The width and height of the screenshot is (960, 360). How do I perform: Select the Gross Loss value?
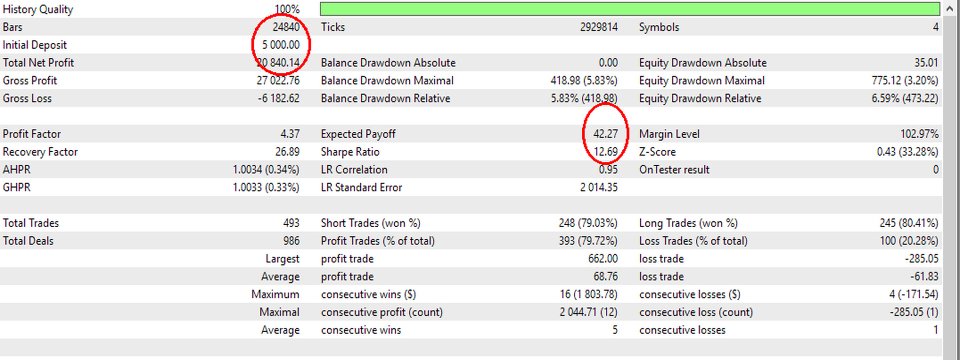coord(279,99)
